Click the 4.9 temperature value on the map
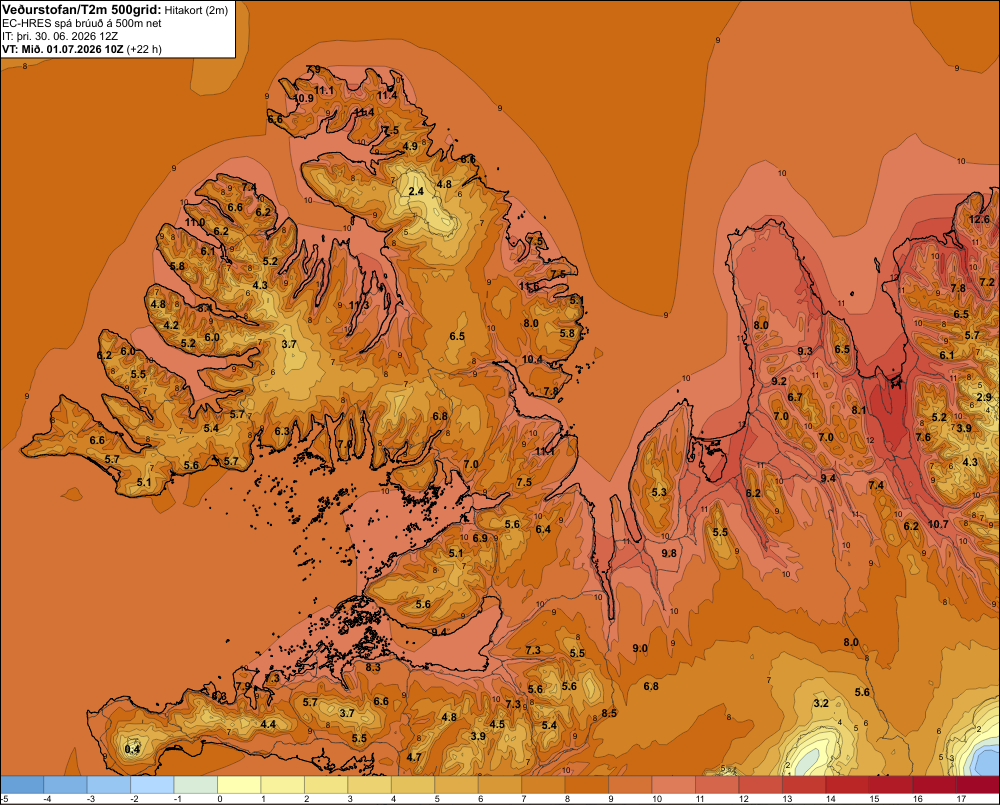Image resolution: width=1000 pixels, height=805 pixels. point(410,146)
